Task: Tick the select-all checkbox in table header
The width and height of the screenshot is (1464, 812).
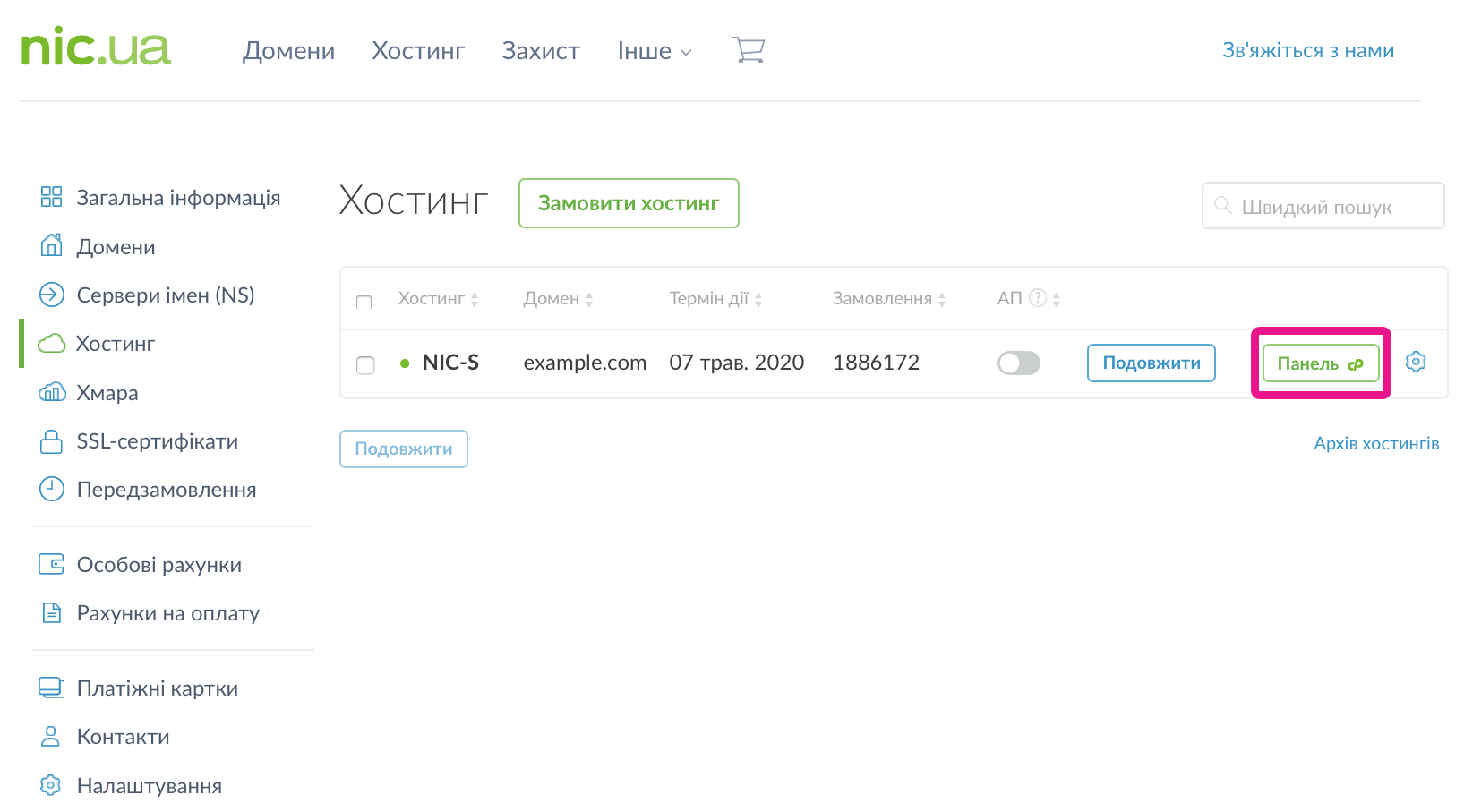Action: coord(364,302)
